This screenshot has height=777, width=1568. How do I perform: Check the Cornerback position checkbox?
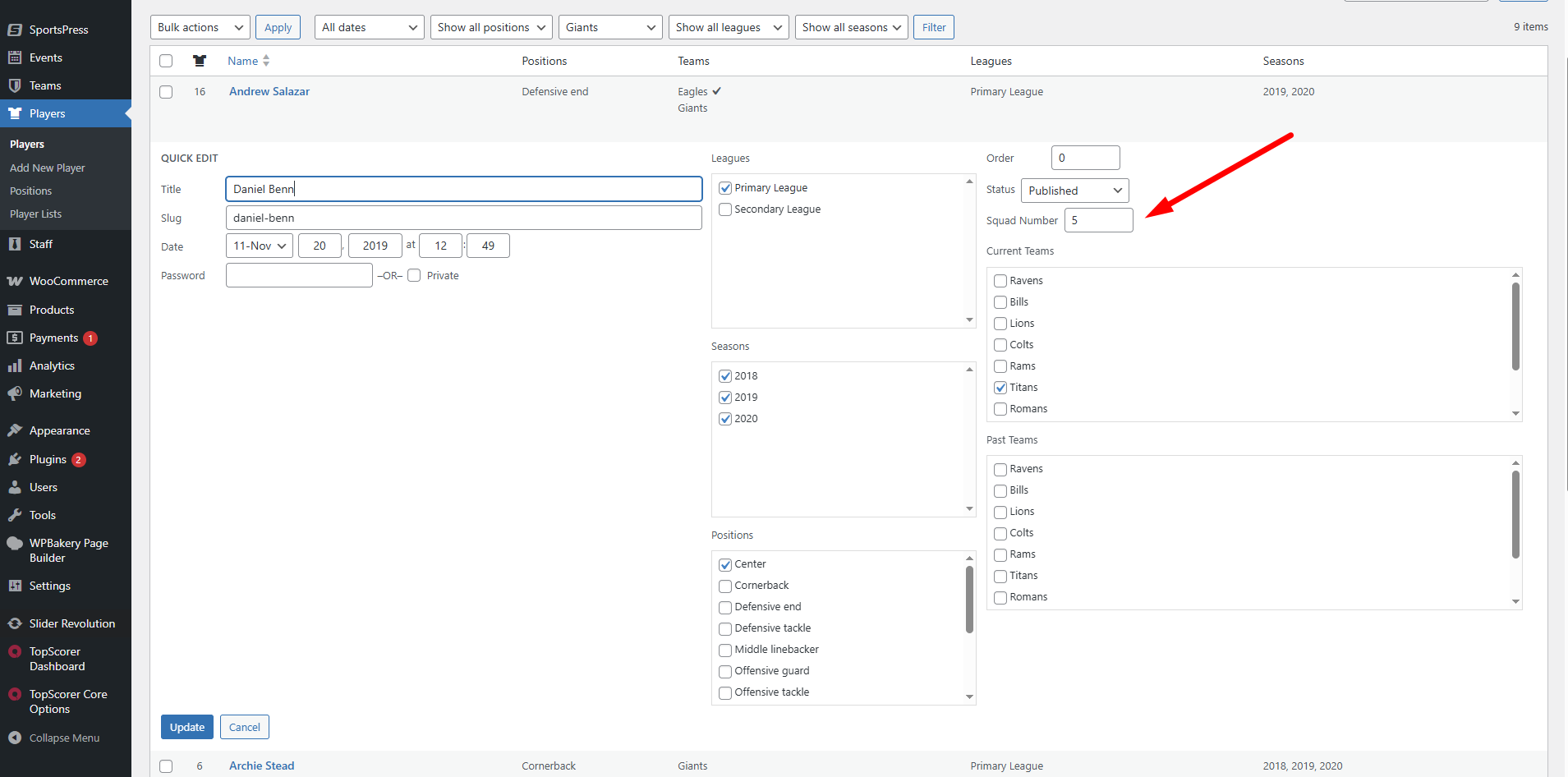pyautogui.click(x=725, y=586)
